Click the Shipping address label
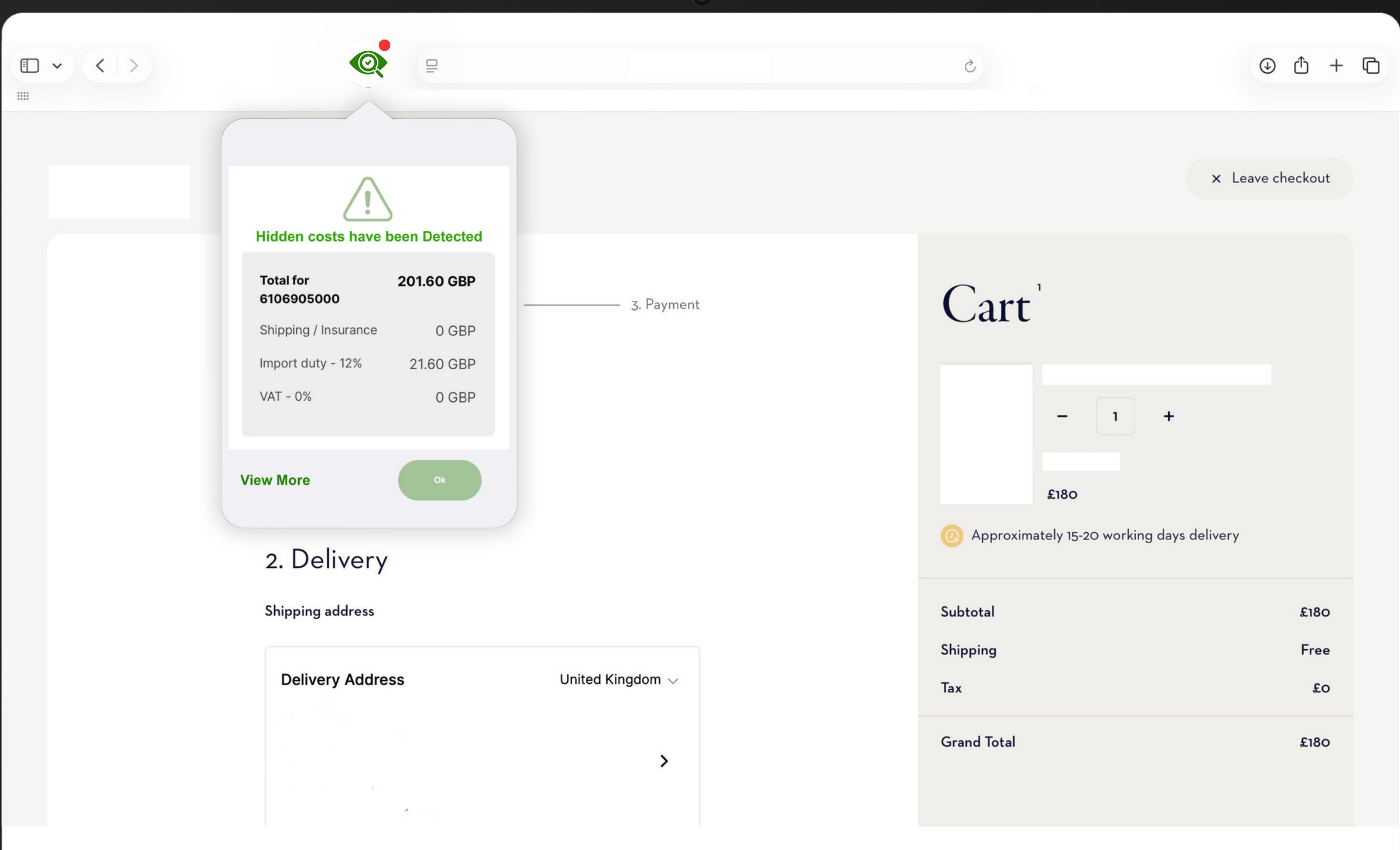The height and width of the screenshot is (850, 1400). (320, 611)
